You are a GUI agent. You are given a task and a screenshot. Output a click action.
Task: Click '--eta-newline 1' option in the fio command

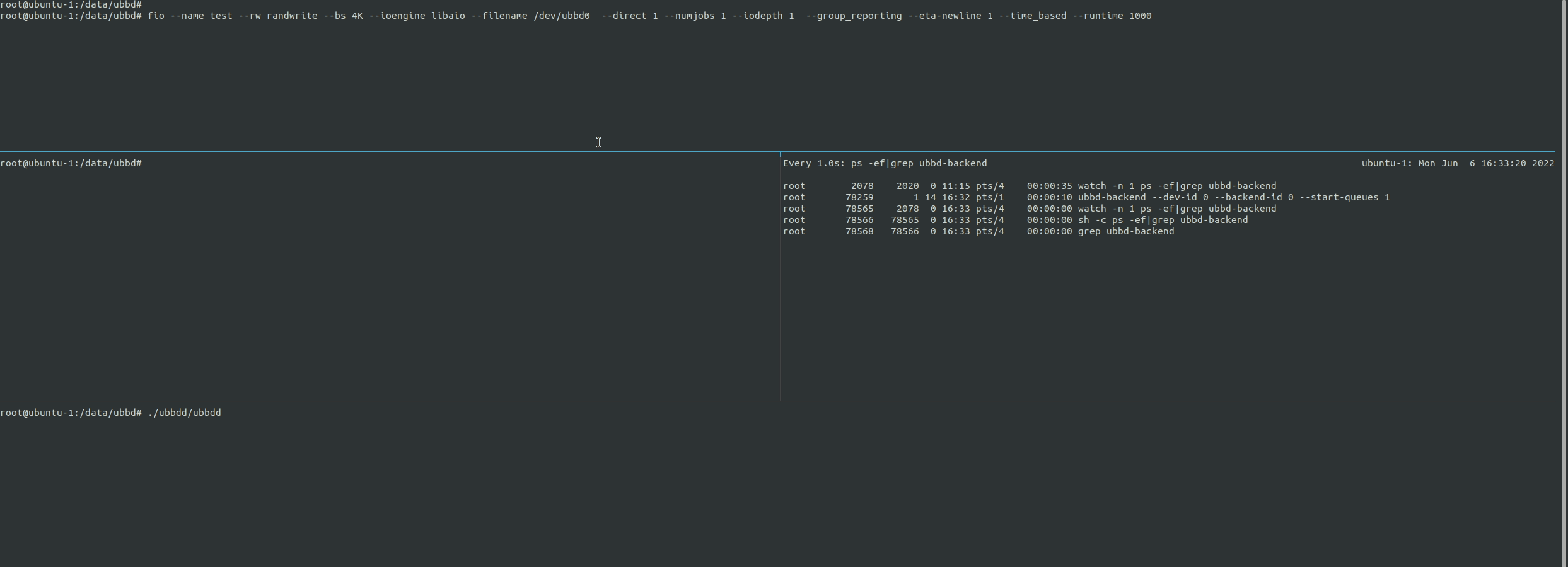(950, 16)
